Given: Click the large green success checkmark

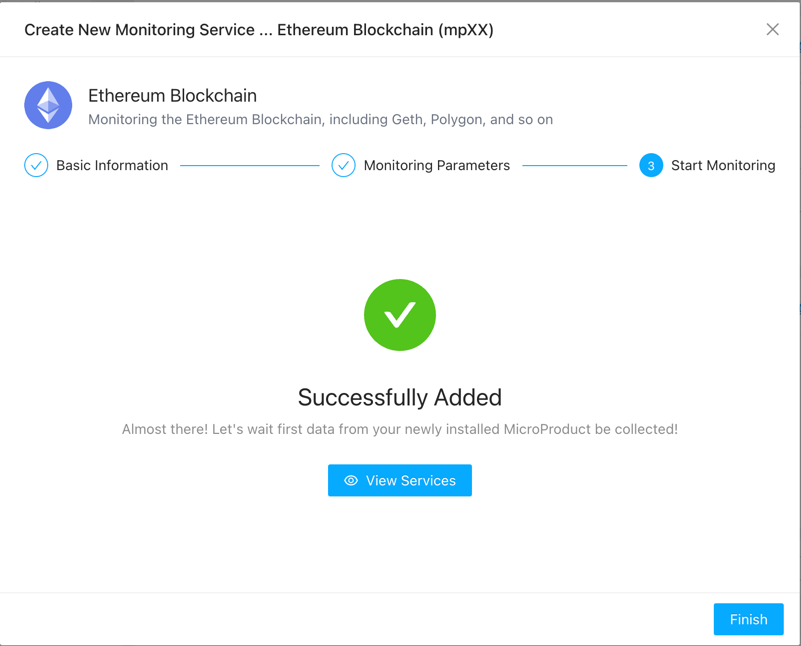Looking at the screenshot, I should click(x=400, y=315).
